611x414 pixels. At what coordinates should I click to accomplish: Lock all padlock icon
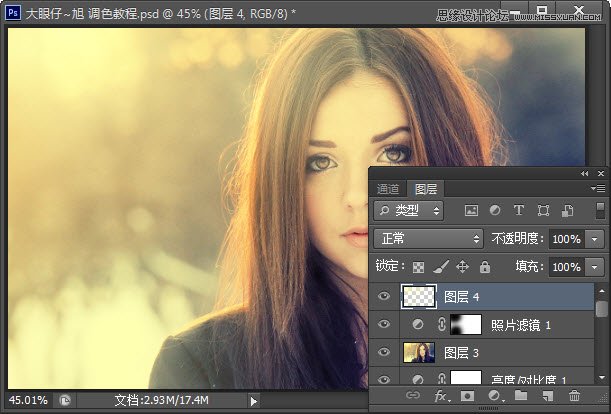click(x=485, y=267)
